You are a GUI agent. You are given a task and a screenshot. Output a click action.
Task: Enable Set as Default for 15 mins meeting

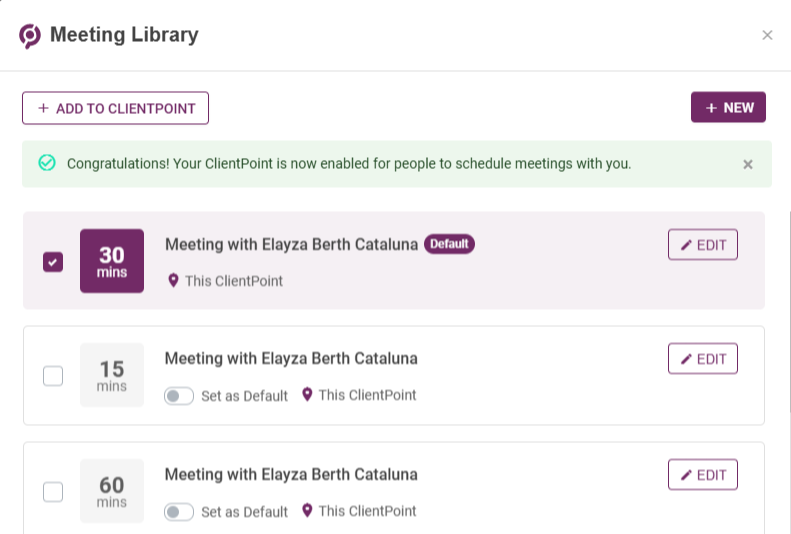[179, 396]
